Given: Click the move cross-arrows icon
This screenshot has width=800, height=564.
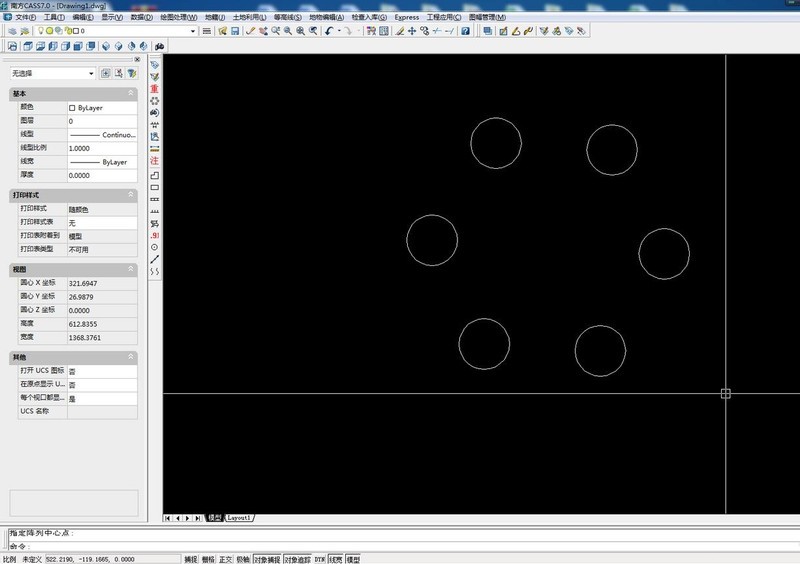Looking at the screenshot, I should tap(412, 31).
